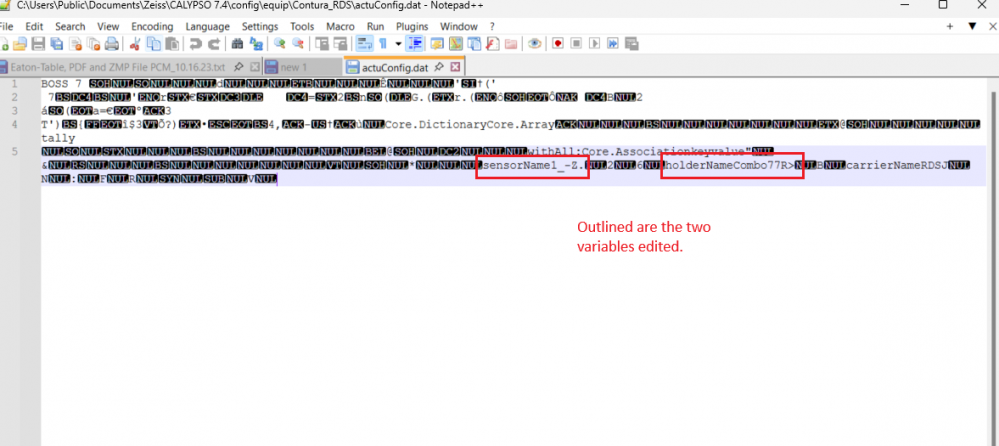
Task: Toggle the Indent Guide icon
Action: [414, 44]
